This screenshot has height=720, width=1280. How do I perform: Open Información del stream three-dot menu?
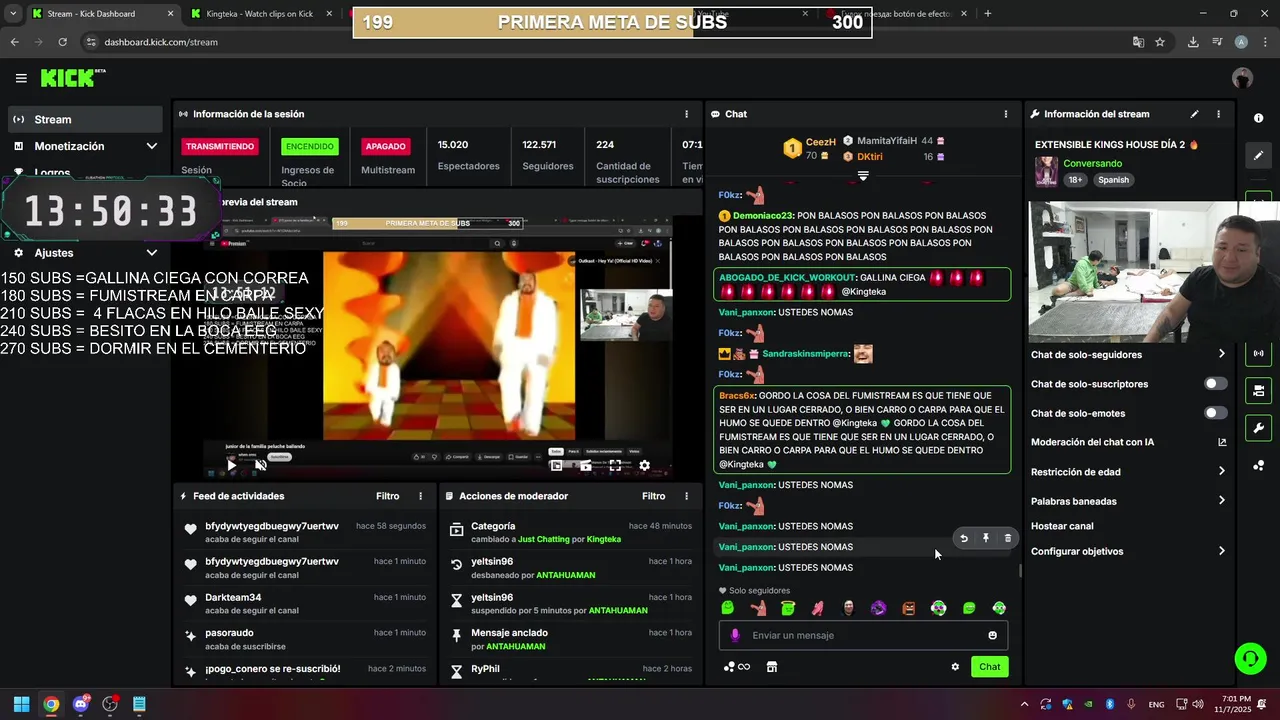[1218, 114]
